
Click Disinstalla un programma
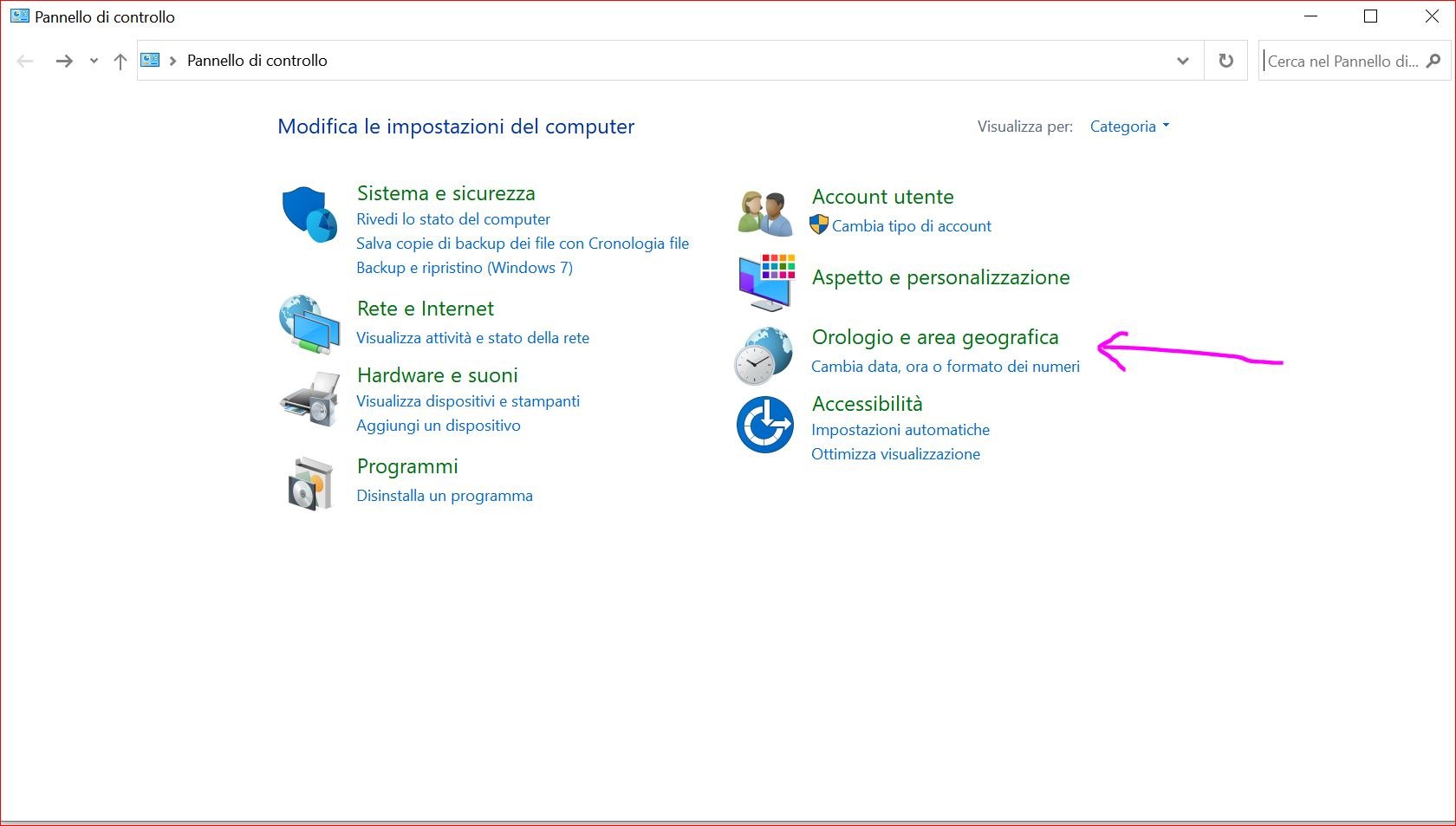pyautogui.click(x=445, y=496)
